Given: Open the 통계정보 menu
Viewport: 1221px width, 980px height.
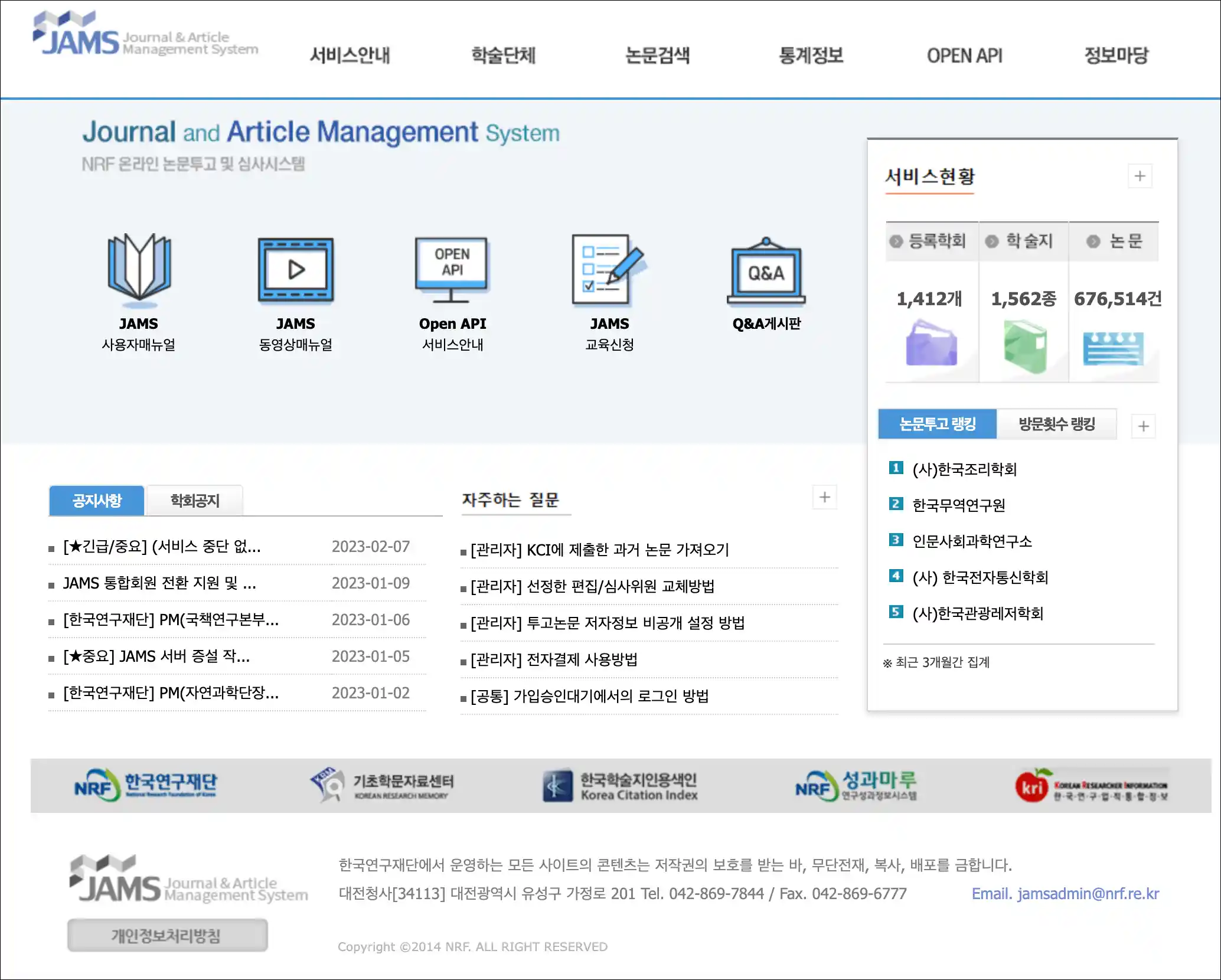Looking at the screenshot, I should [811, 55].
